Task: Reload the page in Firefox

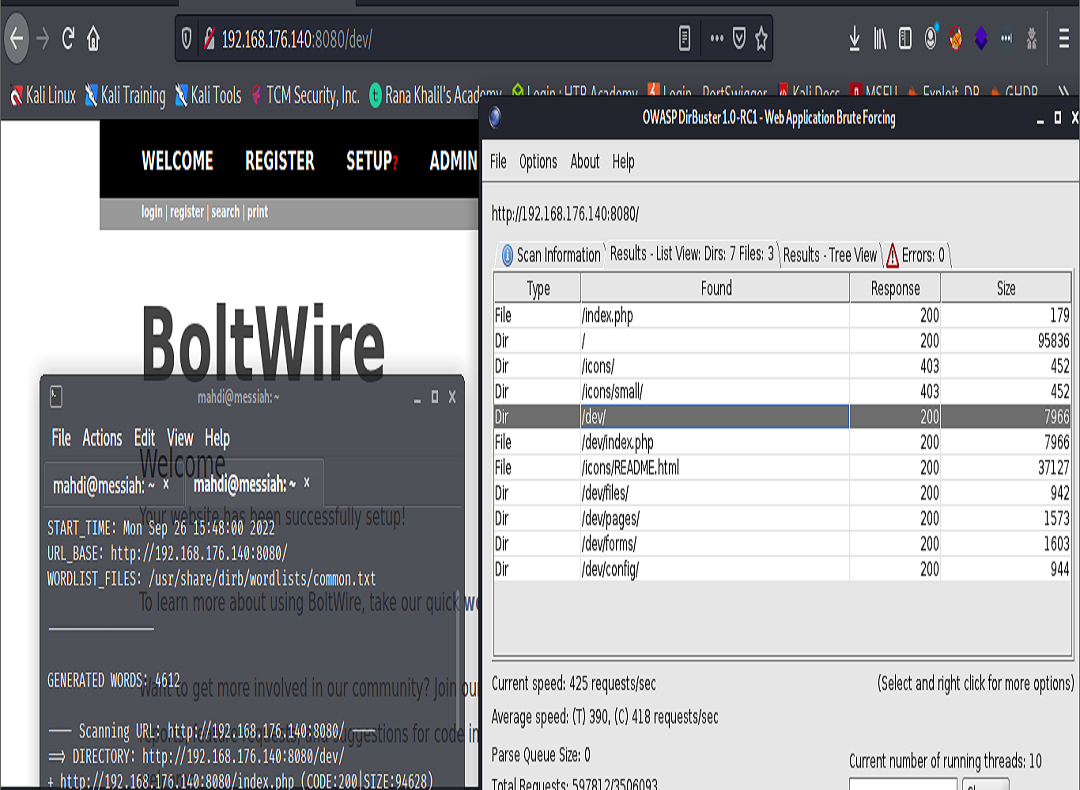Action: pyautogui.click(x=68, y=39)
